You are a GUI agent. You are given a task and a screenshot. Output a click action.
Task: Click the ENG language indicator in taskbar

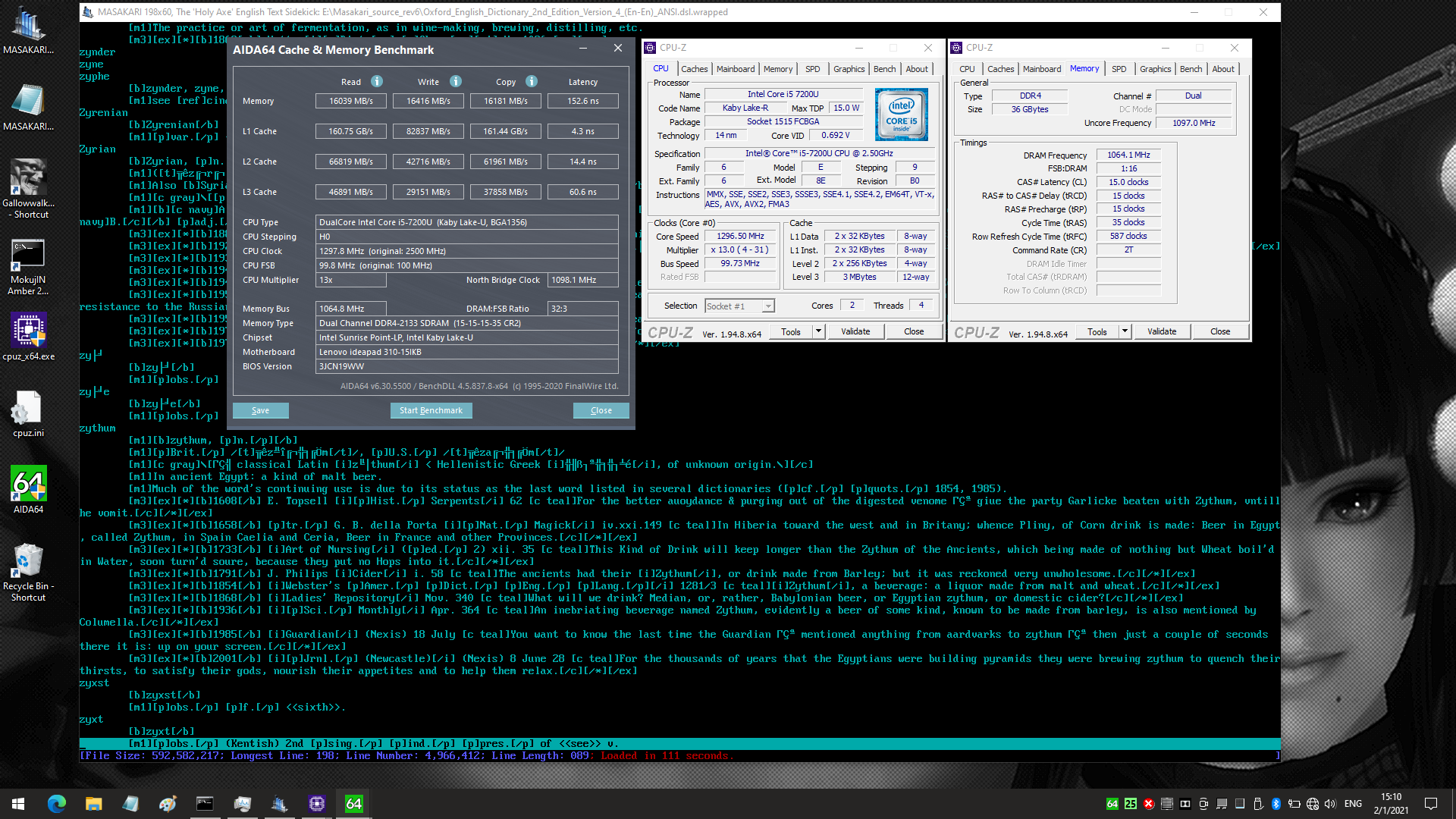pyautogui.click(x=1353, y=804)
